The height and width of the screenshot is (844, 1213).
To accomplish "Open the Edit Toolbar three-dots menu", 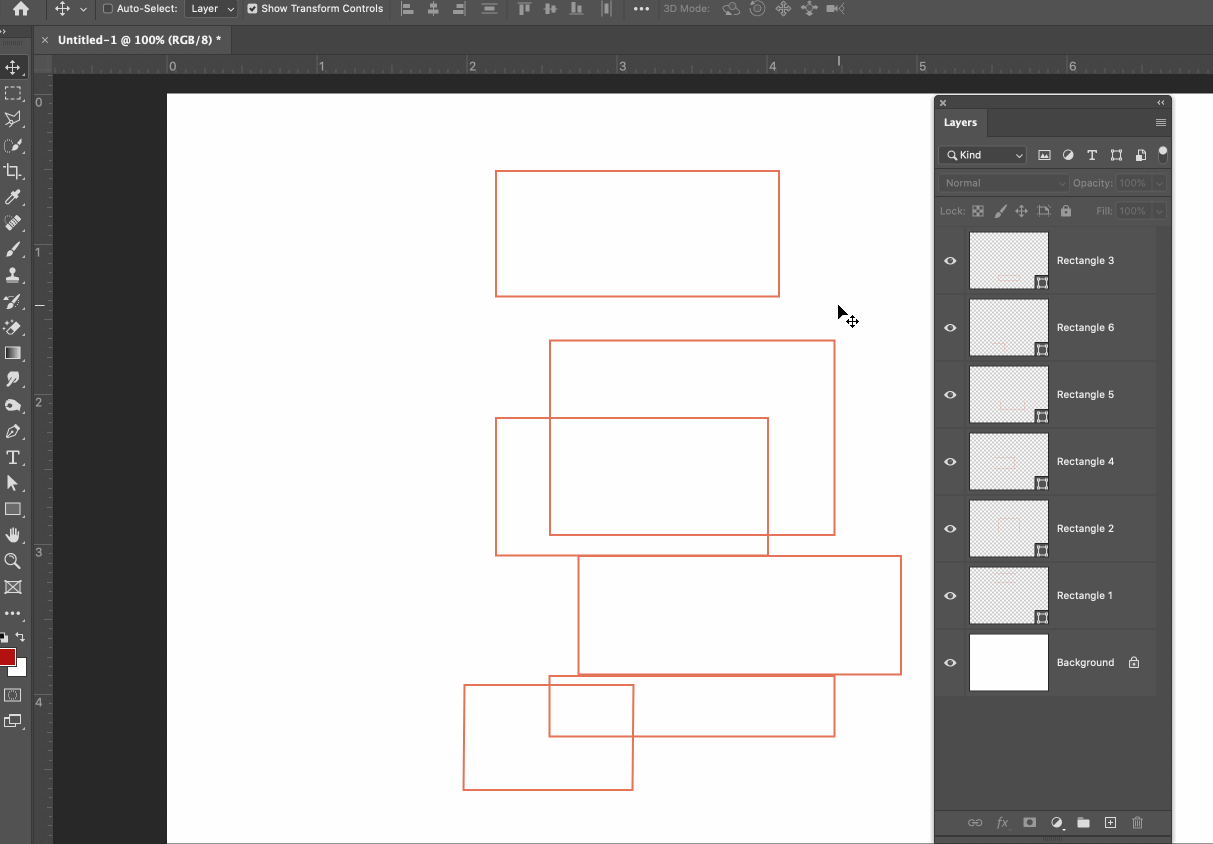I will [13, 613].
